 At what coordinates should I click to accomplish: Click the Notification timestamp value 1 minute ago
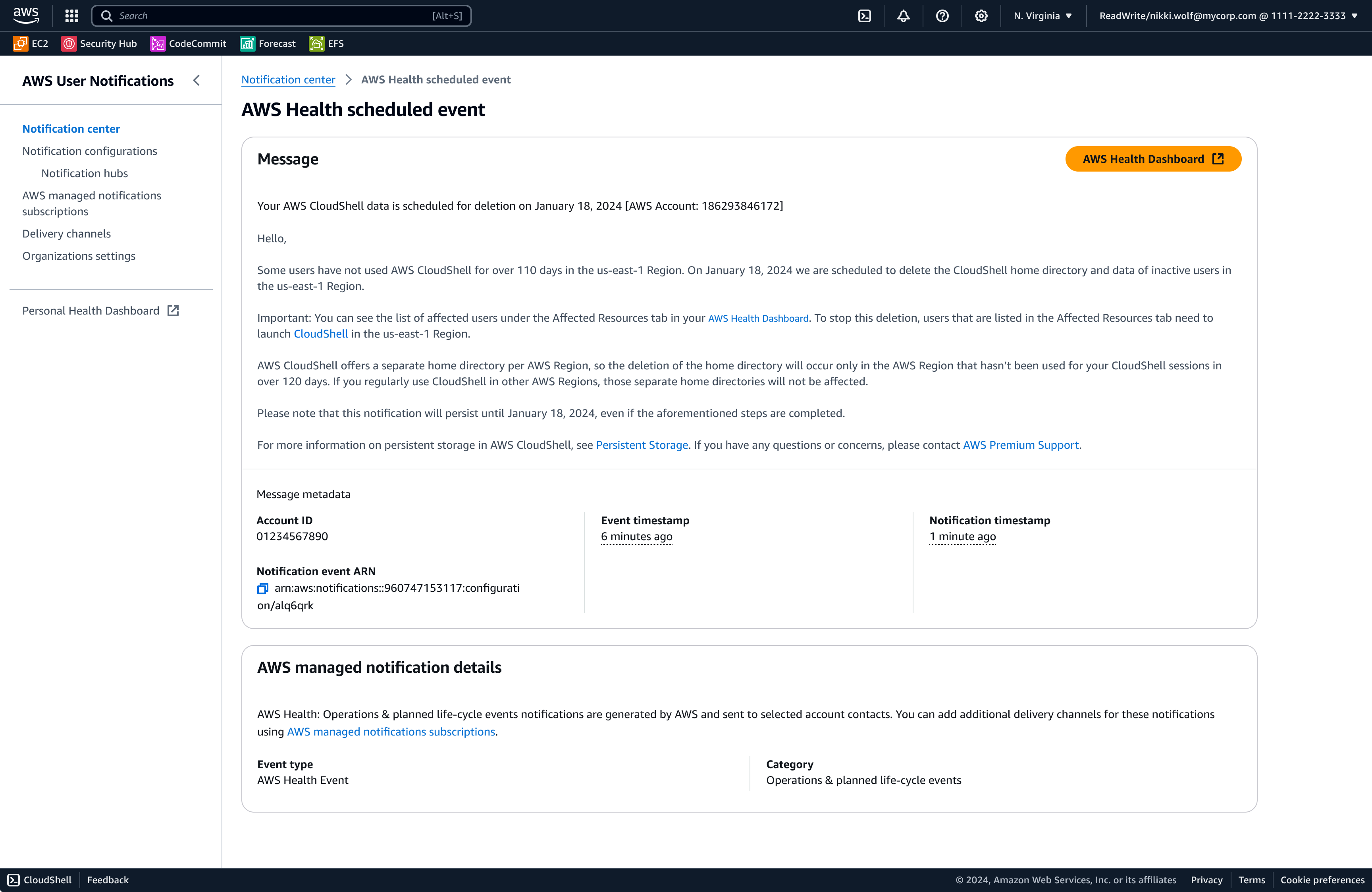(x=963, y=536)
